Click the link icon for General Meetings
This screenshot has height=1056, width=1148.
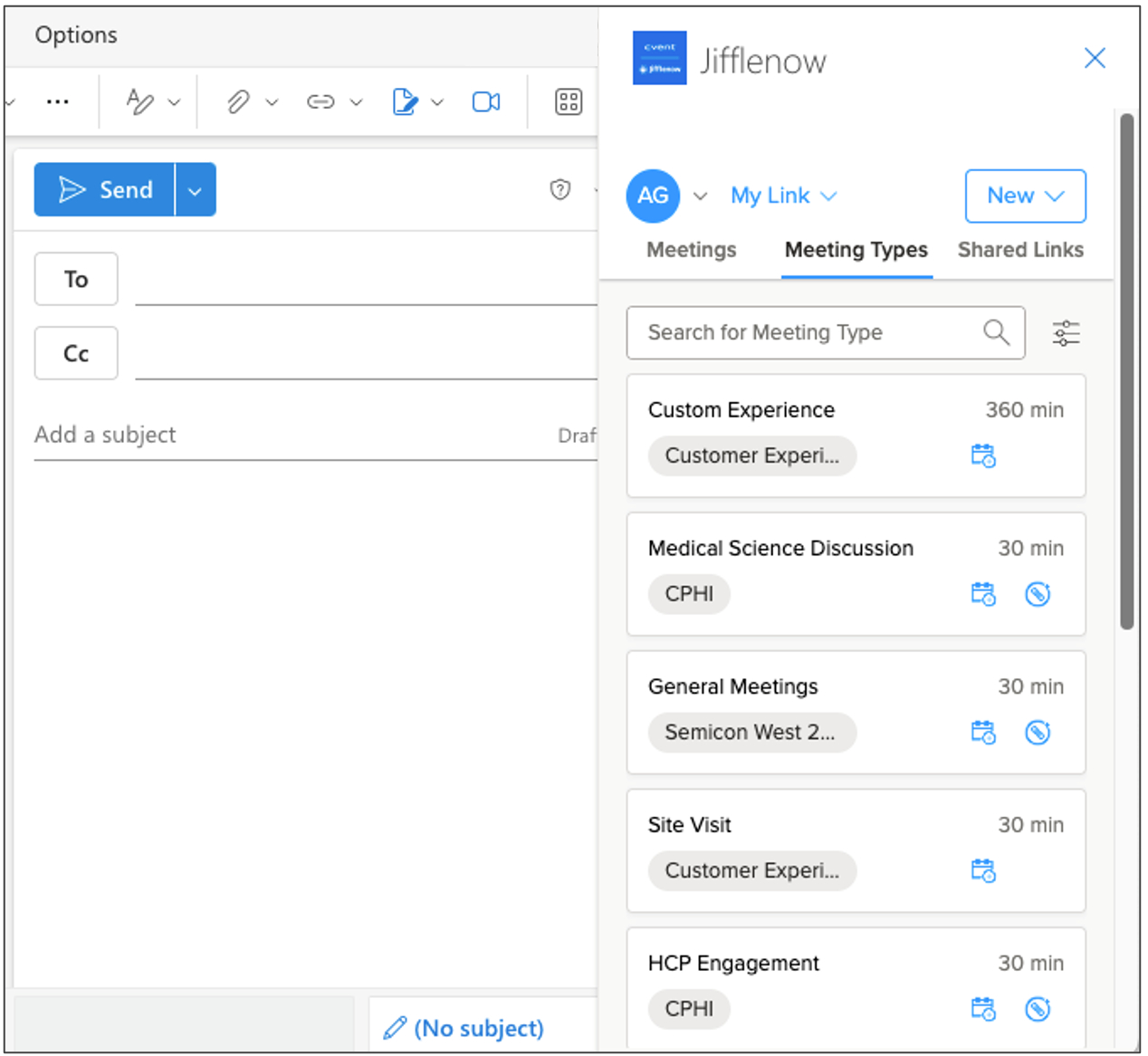[x=1038, y=732]
